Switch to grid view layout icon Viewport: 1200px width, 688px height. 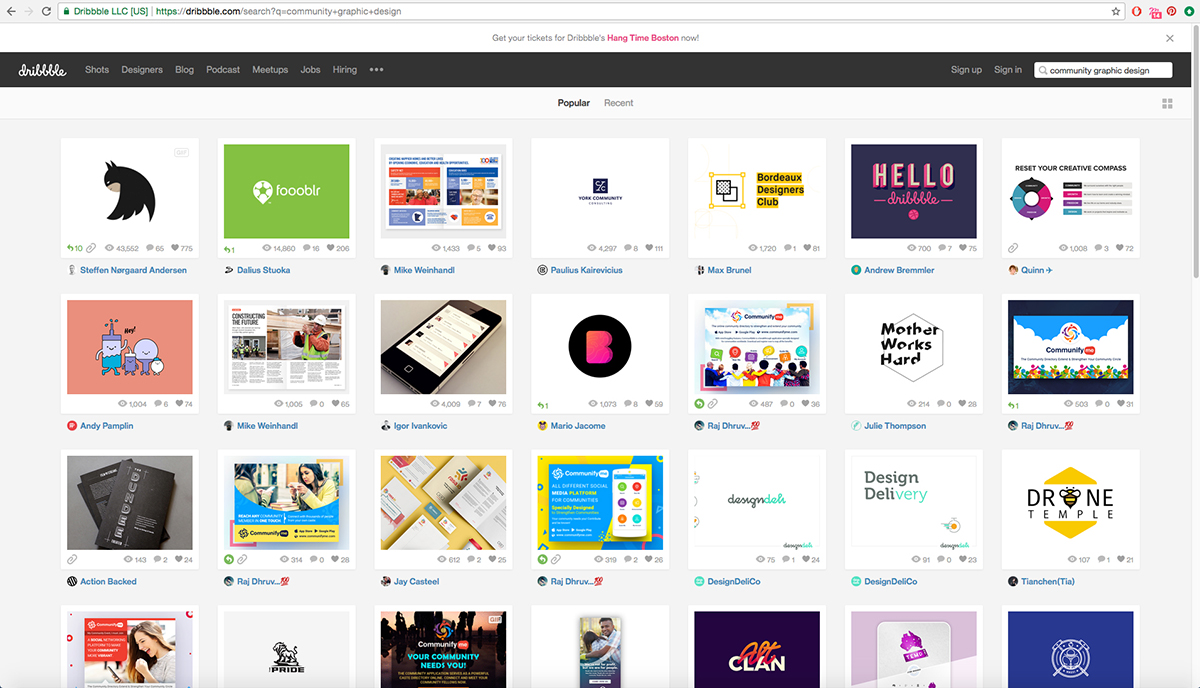point(1167,104)
